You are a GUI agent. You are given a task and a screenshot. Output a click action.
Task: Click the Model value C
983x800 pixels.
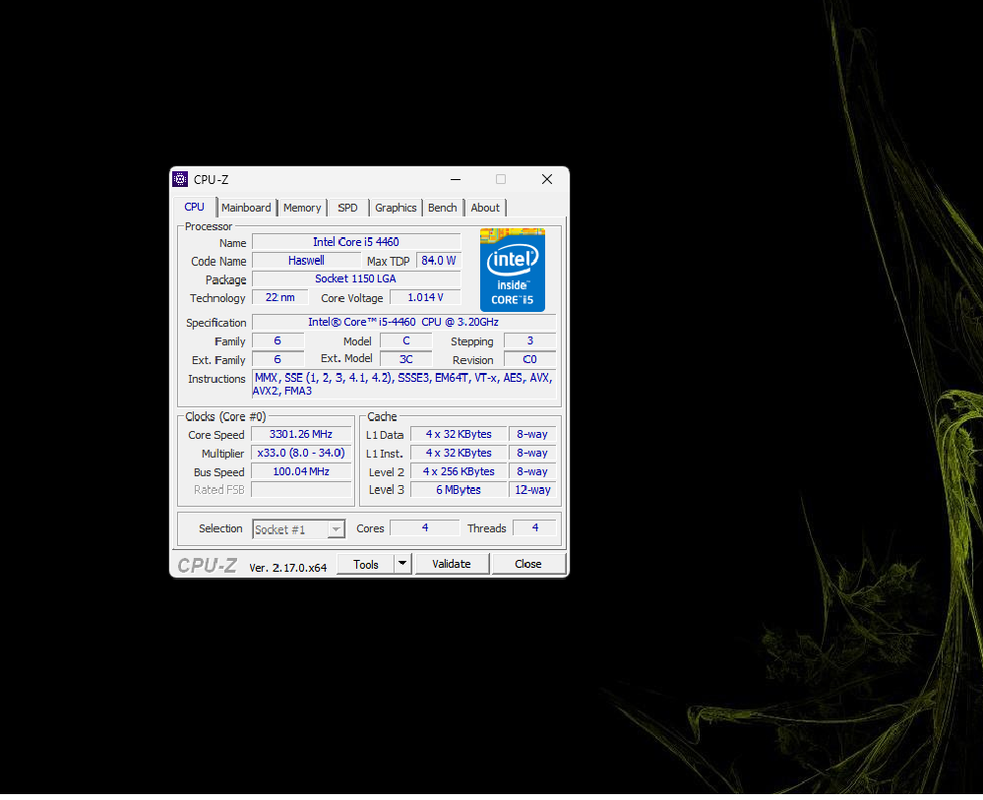pyautogui.click(x=406, y=341)
